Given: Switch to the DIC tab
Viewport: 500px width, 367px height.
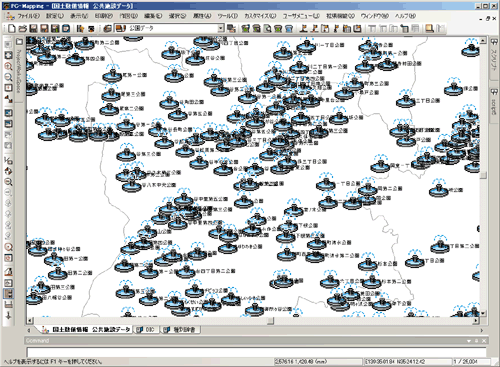Looking at the screenshot, I should click(x=147, y=330).
